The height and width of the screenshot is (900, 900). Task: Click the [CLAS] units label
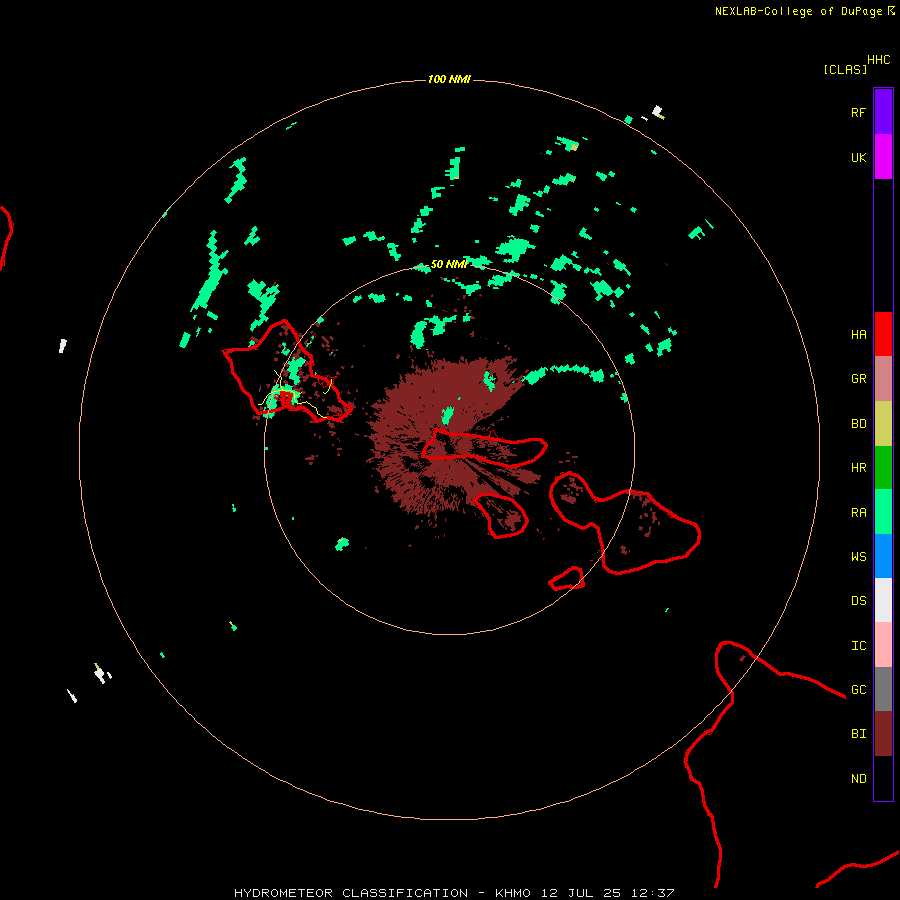845,69
